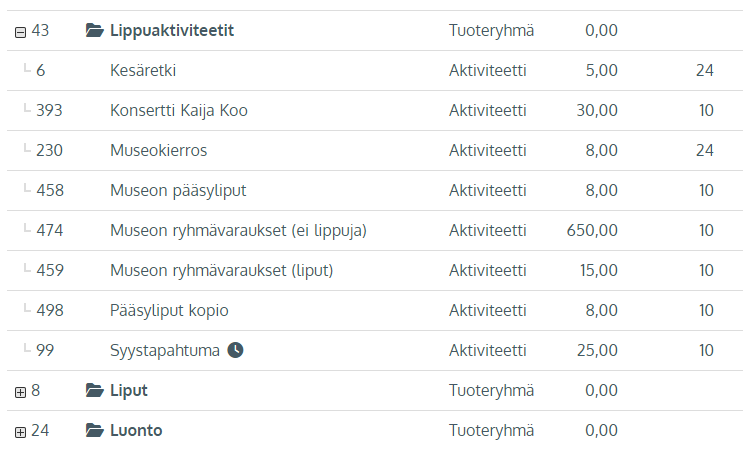Image resolution: width=743 pixels, height=450 pixels.
Task: Open the Museokierros activity
Action: [x=158, y=151]
